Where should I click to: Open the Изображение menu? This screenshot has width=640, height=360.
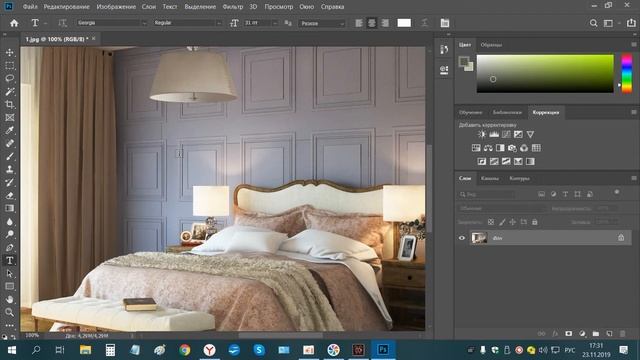(116, 7)
